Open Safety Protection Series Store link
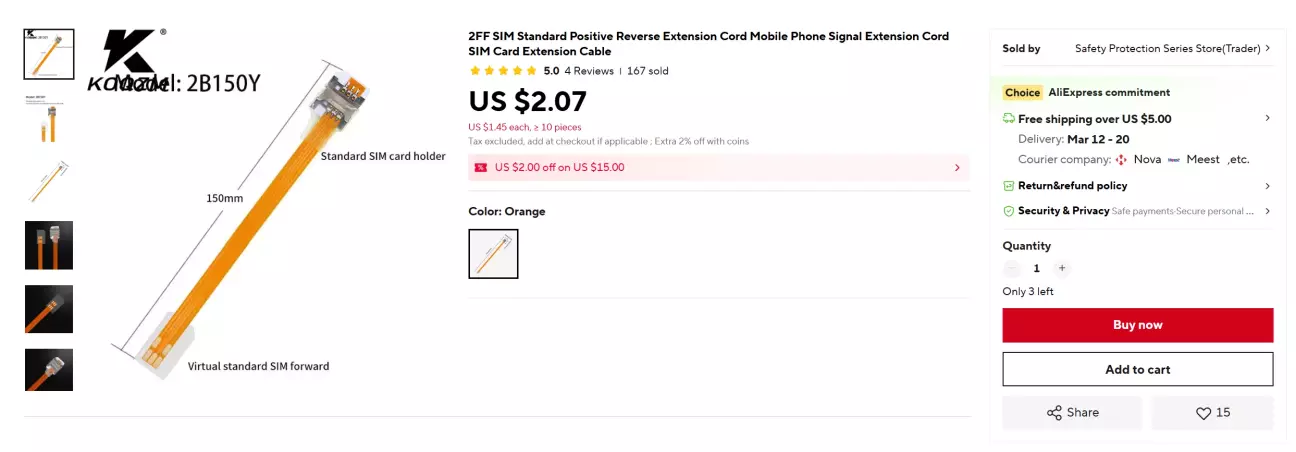The image size is (1296, 452). tap(1167, 48)
